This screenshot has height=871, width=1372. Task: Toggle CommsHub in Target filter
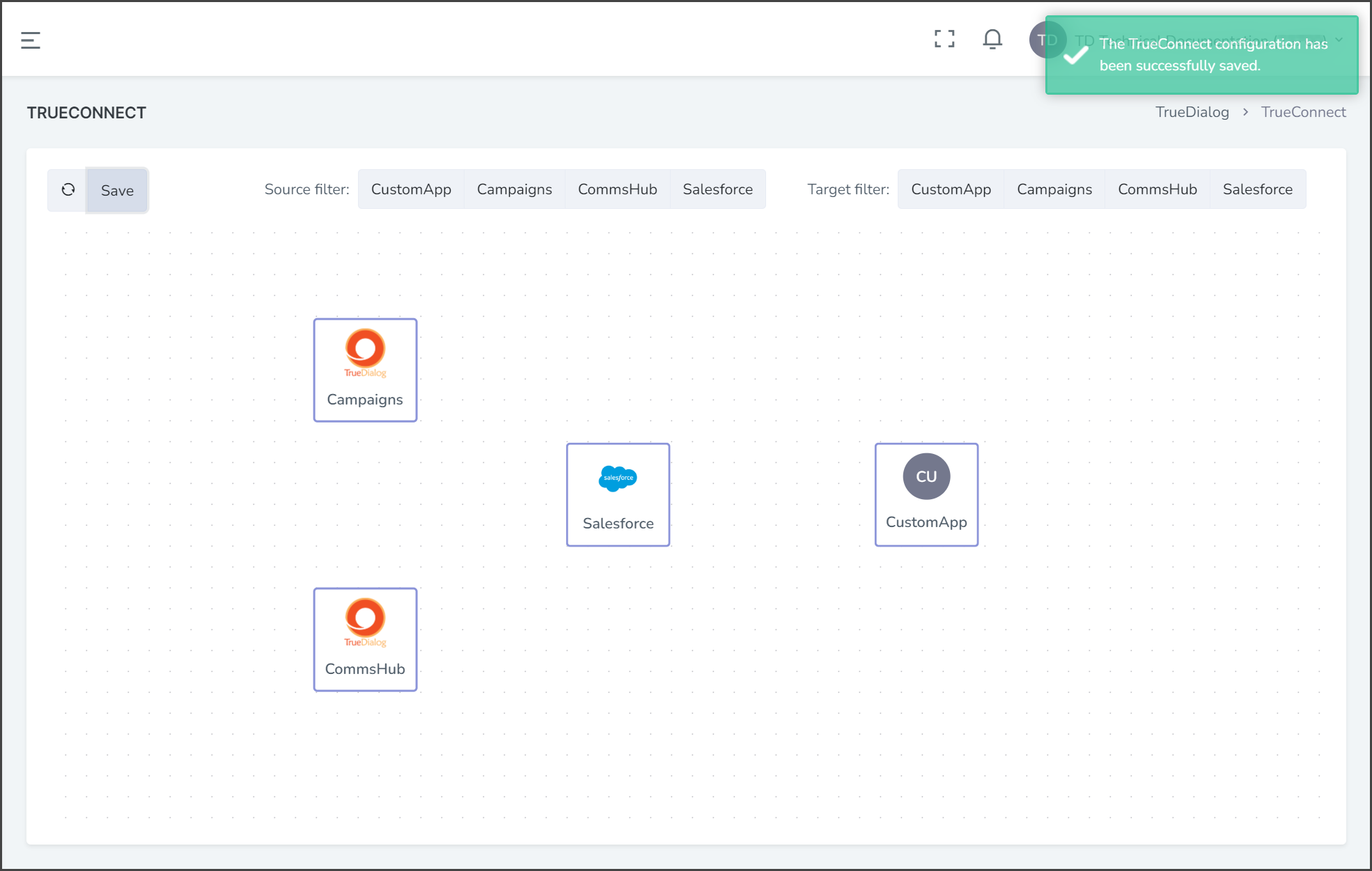point(1157,189)
